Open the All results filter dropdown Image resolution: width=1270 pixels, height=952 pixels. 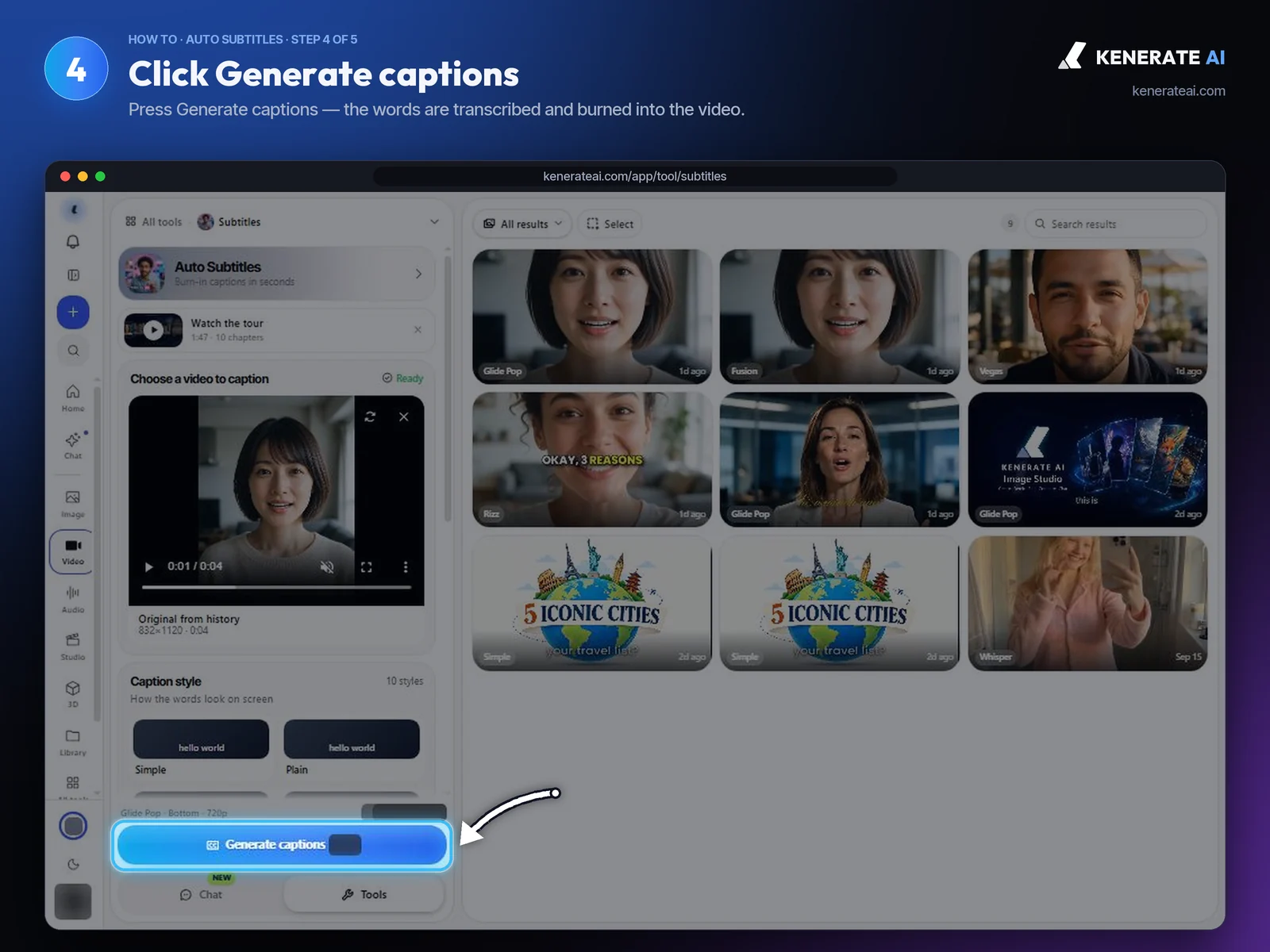click(x=522, y=224)
